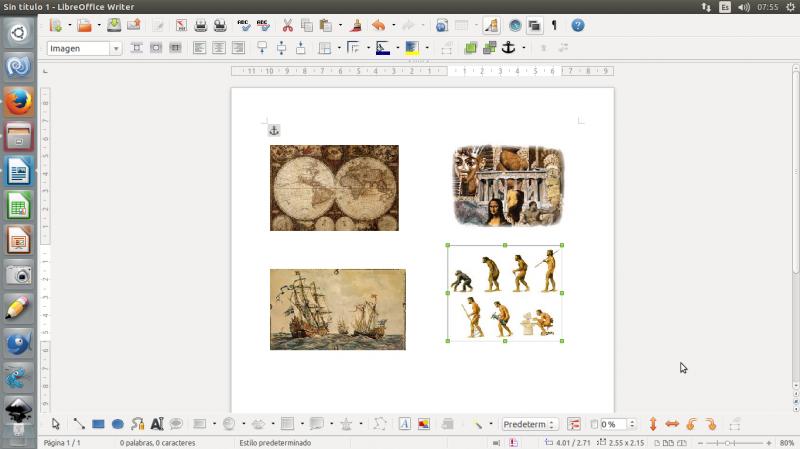Viewport: 800px width, 449px height.
Task: Toggle the drawing functions toolbar
Action: [x=491, y=26]
